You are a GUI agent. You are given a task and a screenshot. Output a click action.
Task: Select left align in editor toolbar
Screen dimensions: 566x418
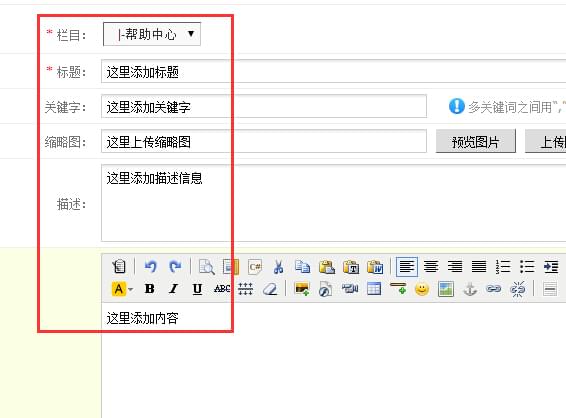coord(407,267)
